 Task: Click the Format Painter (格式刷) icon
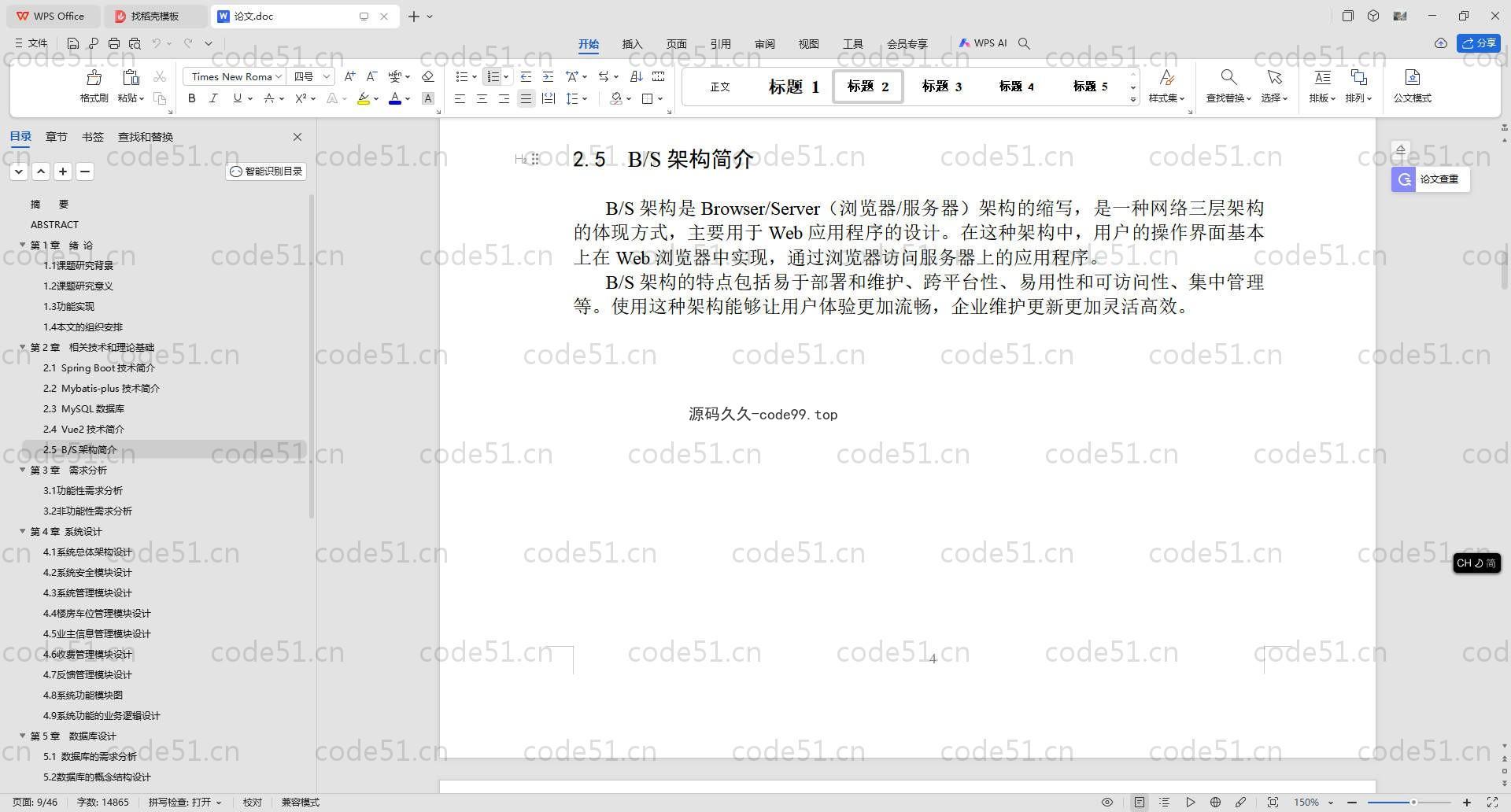tap(94, 77)
